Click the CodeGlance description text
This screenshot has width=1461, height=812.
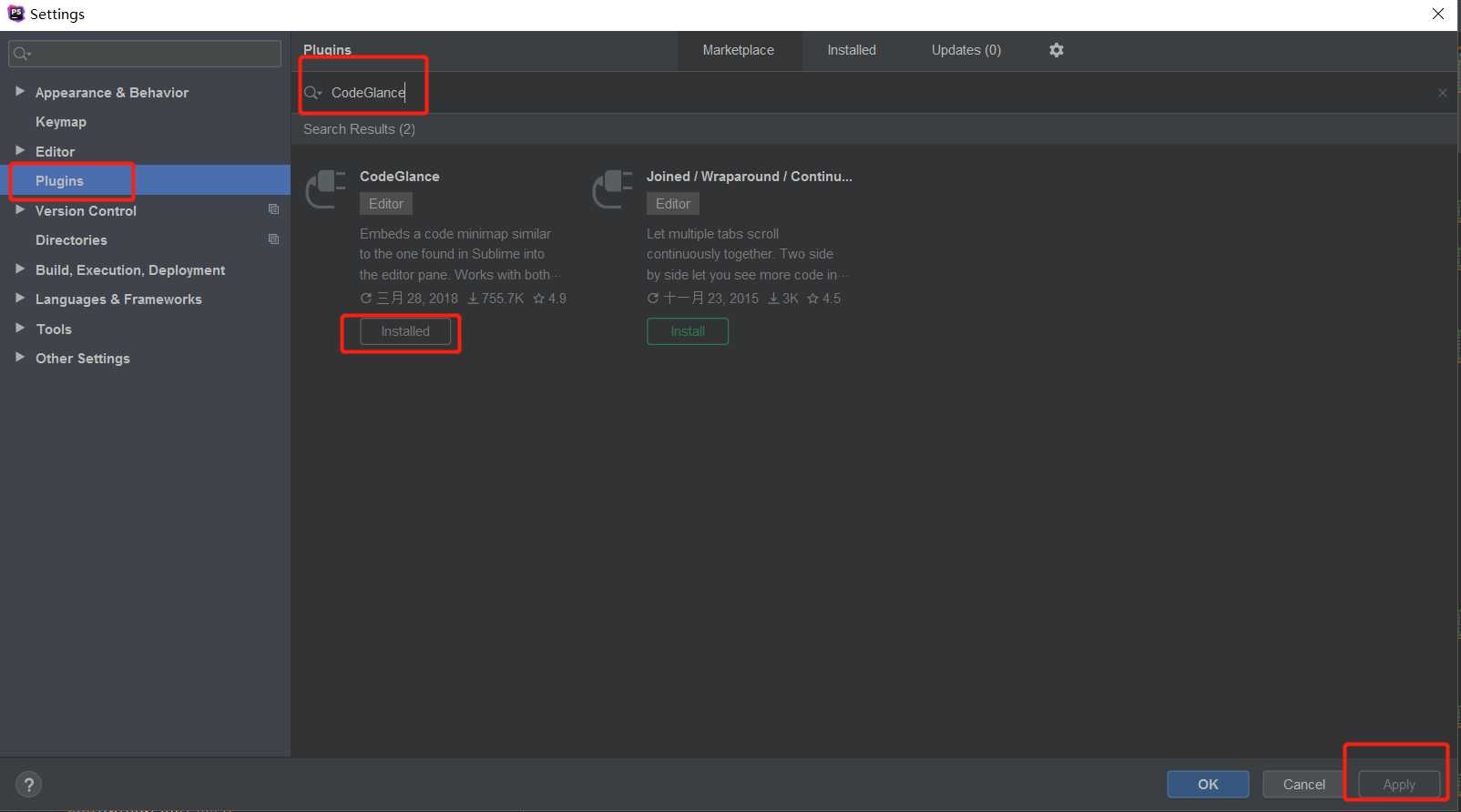(460, 254)
